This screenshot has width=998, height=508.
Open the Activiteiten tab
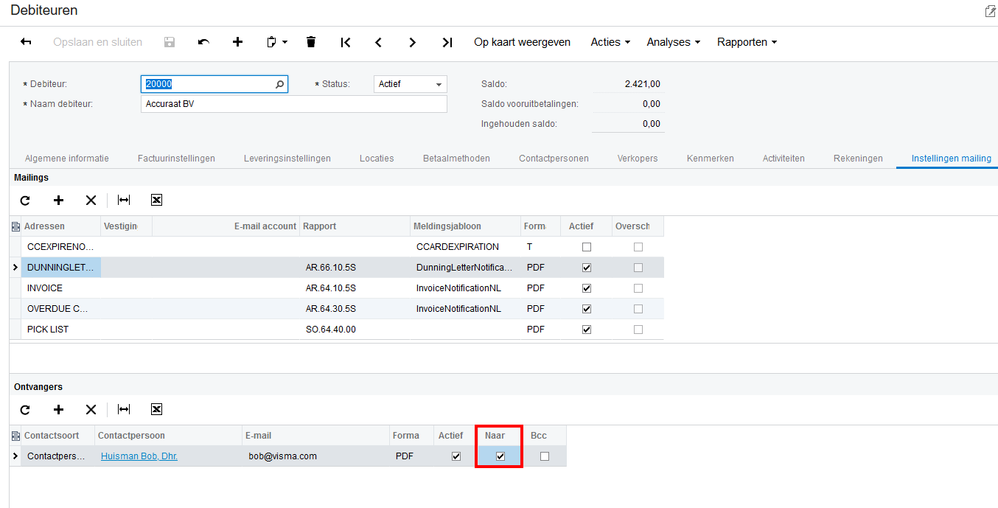(784, 158)
